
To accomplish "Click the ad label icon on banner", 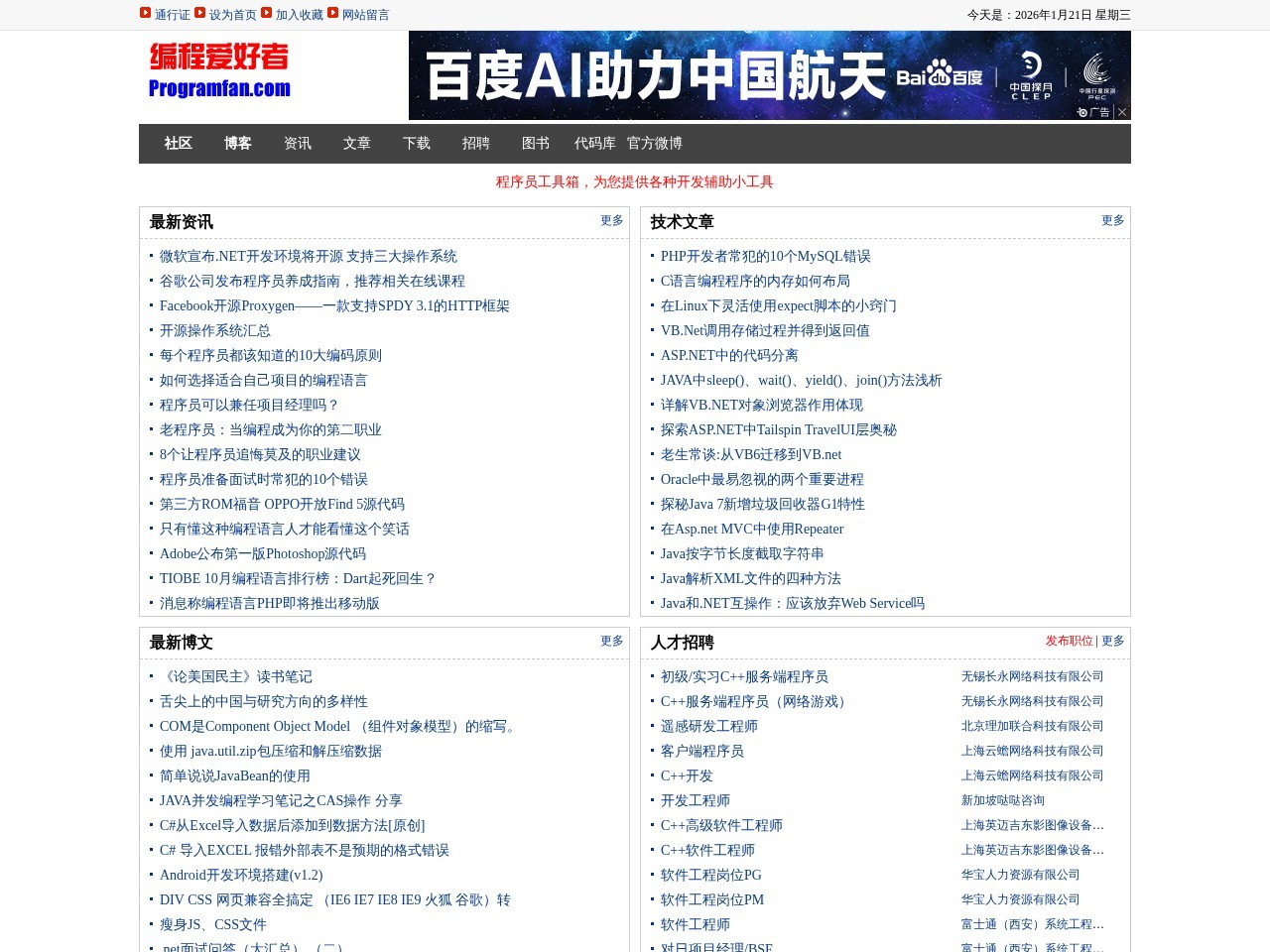I will click(x=1094, y=112).
